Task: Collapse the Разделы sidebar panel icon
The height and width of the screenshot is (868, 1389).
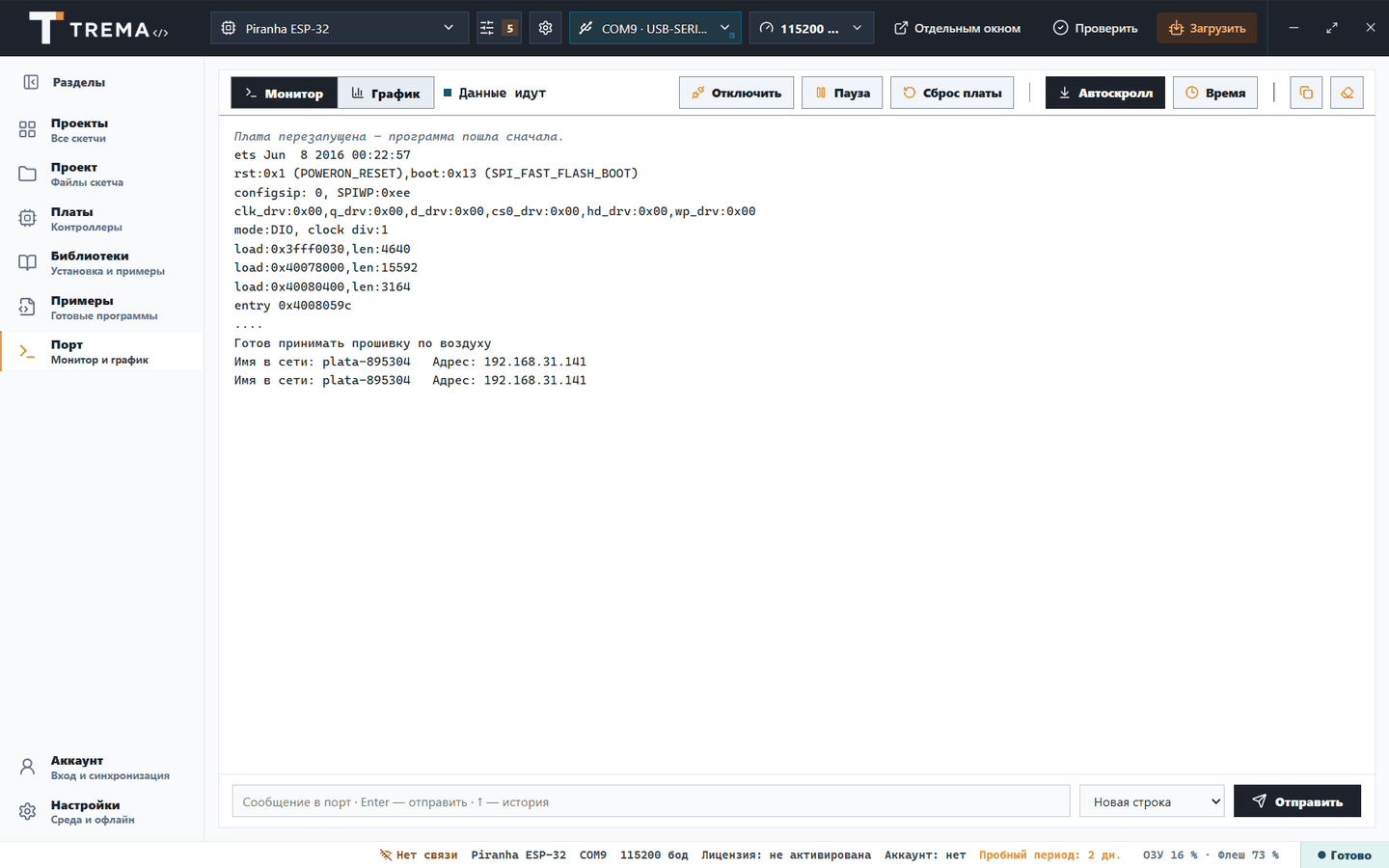Action: 31,82
